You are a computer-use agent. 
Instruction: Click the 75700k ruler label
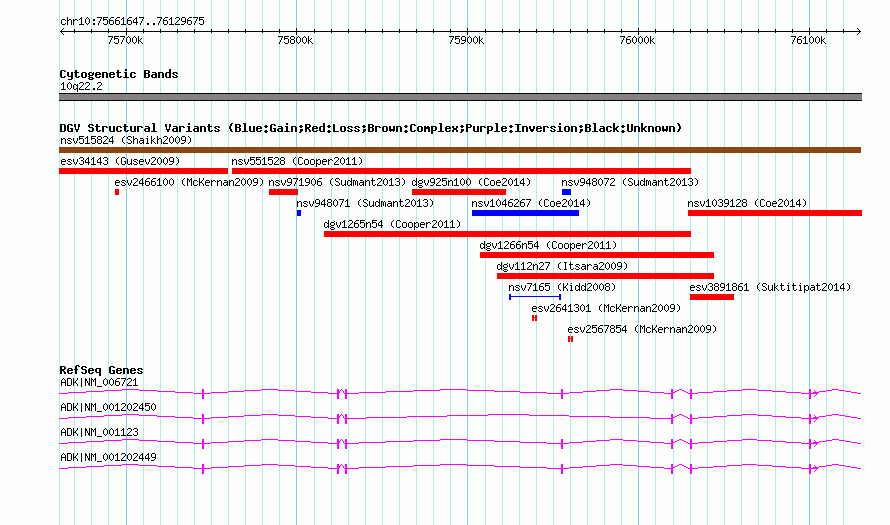(x=125, y=40)
